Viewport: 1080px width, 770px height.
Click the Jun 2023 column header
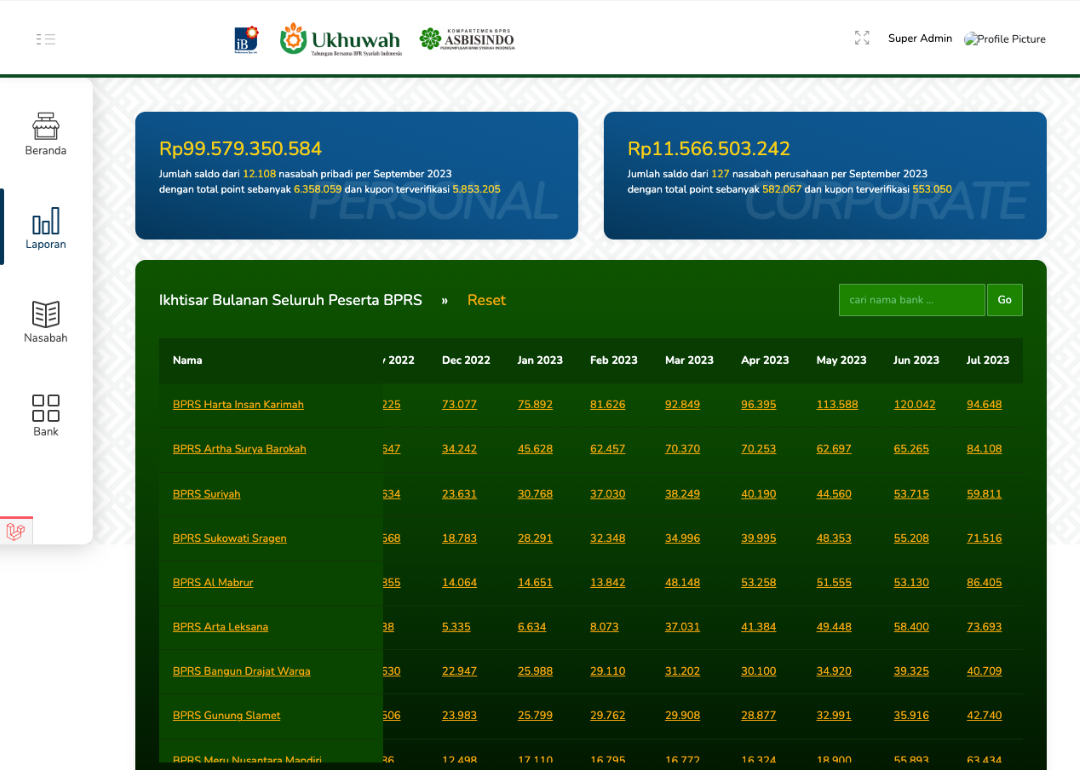[x=915, y=360]
